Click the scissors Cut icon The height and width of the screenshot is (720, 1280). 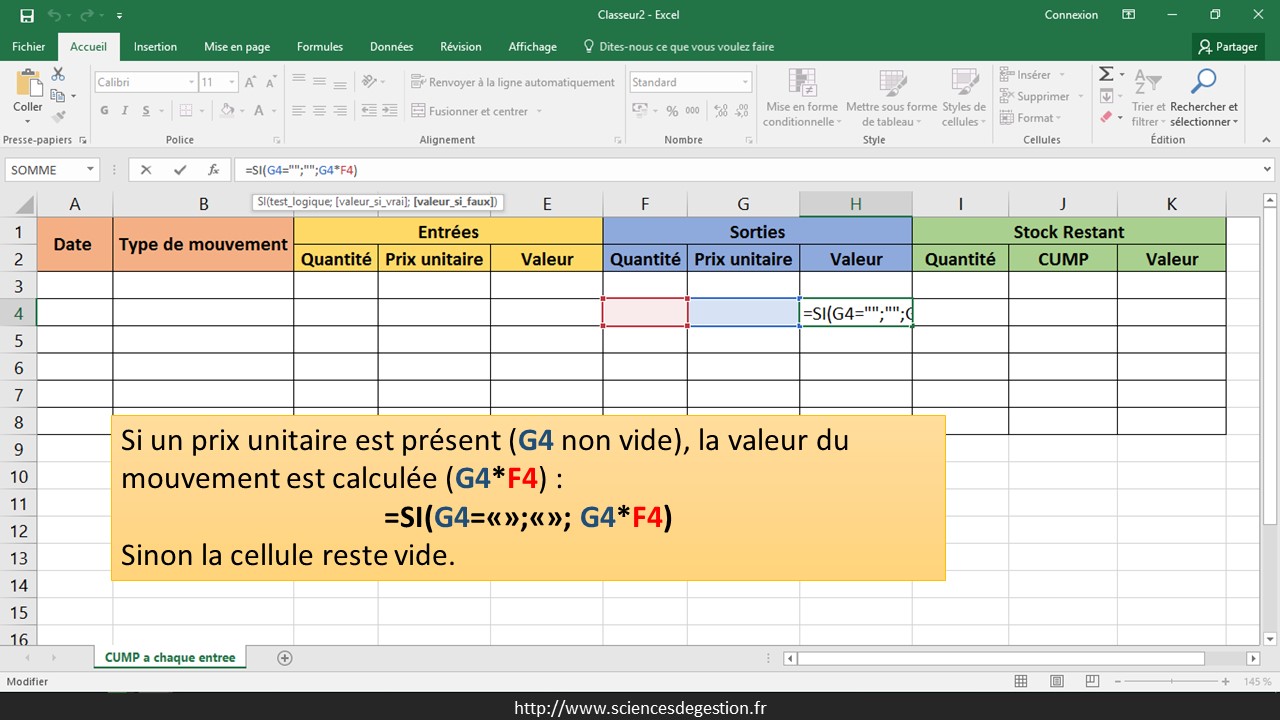[x=58, y=75]
